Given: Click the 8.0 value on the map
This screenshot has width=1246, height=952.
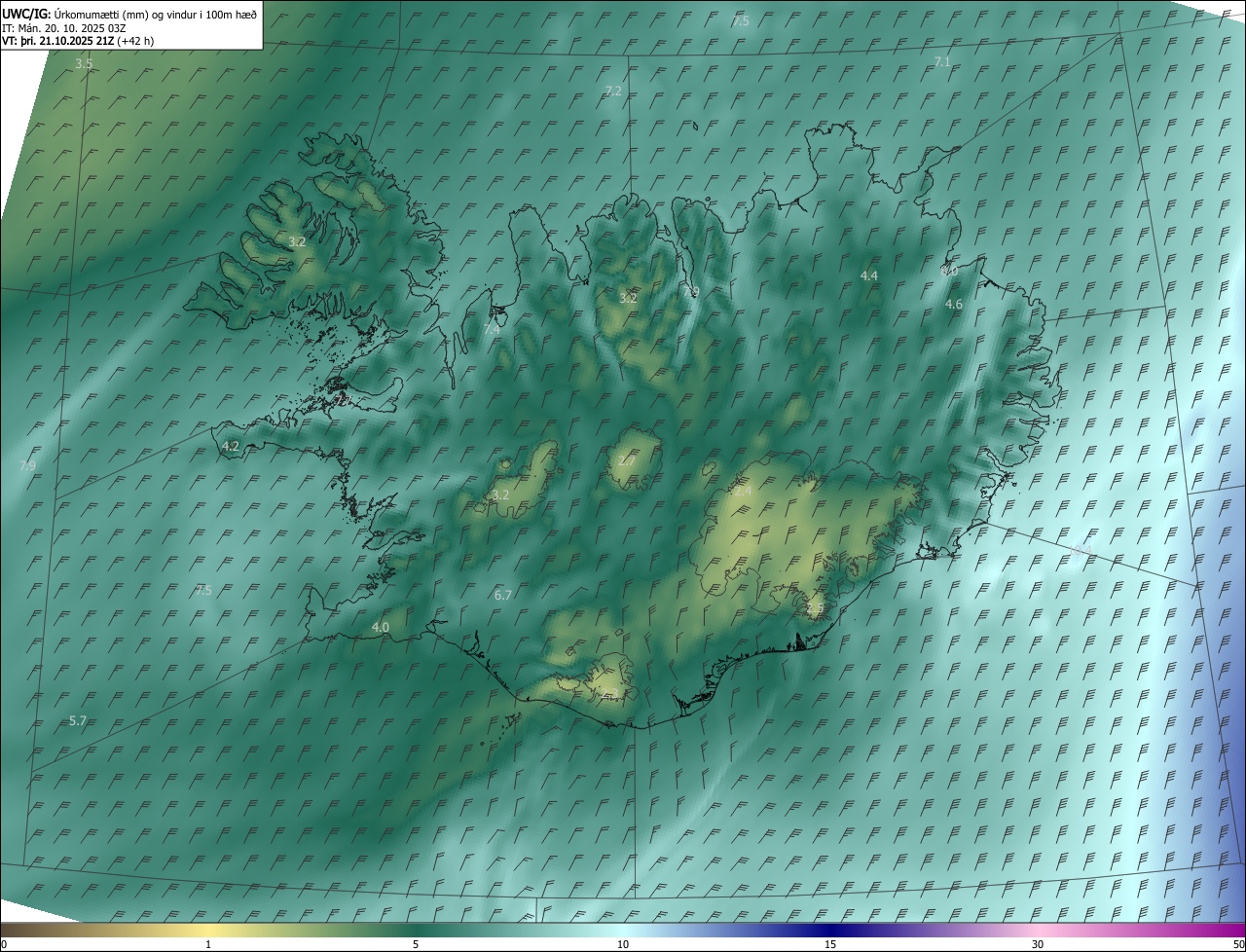Looking at the screenshot, I should [x=950, y=272].
